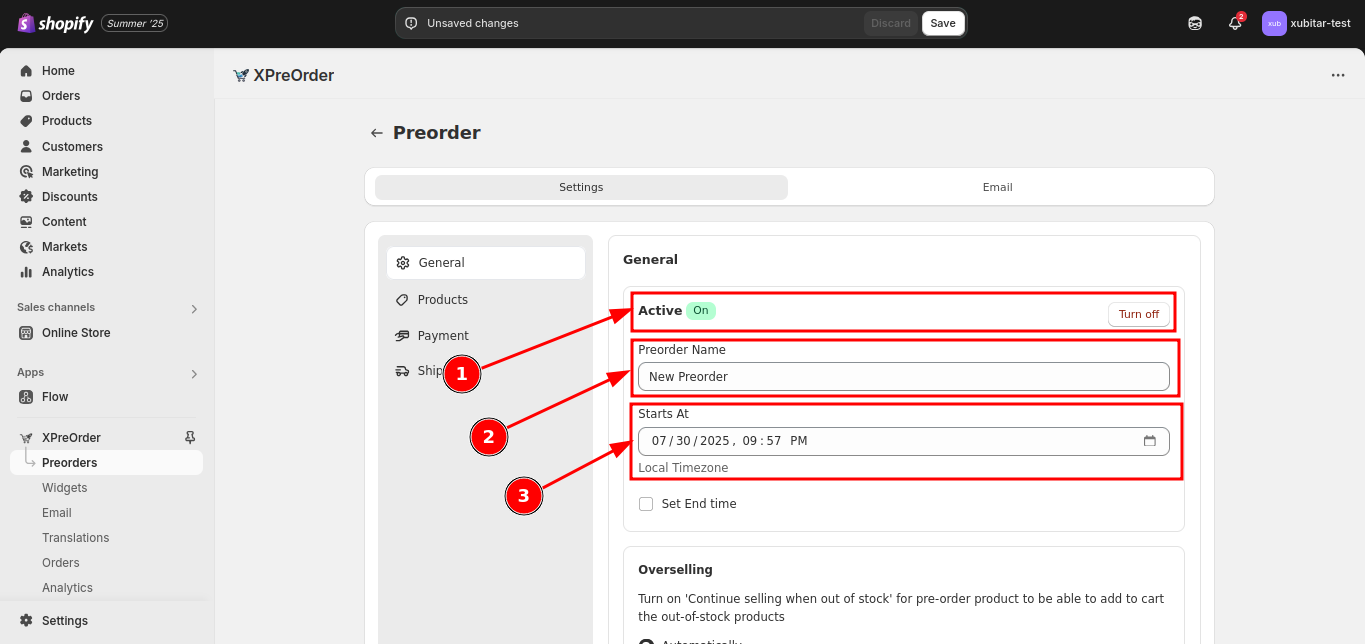Click the back arrow next to Preorder
Viewport: 1365px width, 644px height.
pyautogui.click(x=377, y=133)
